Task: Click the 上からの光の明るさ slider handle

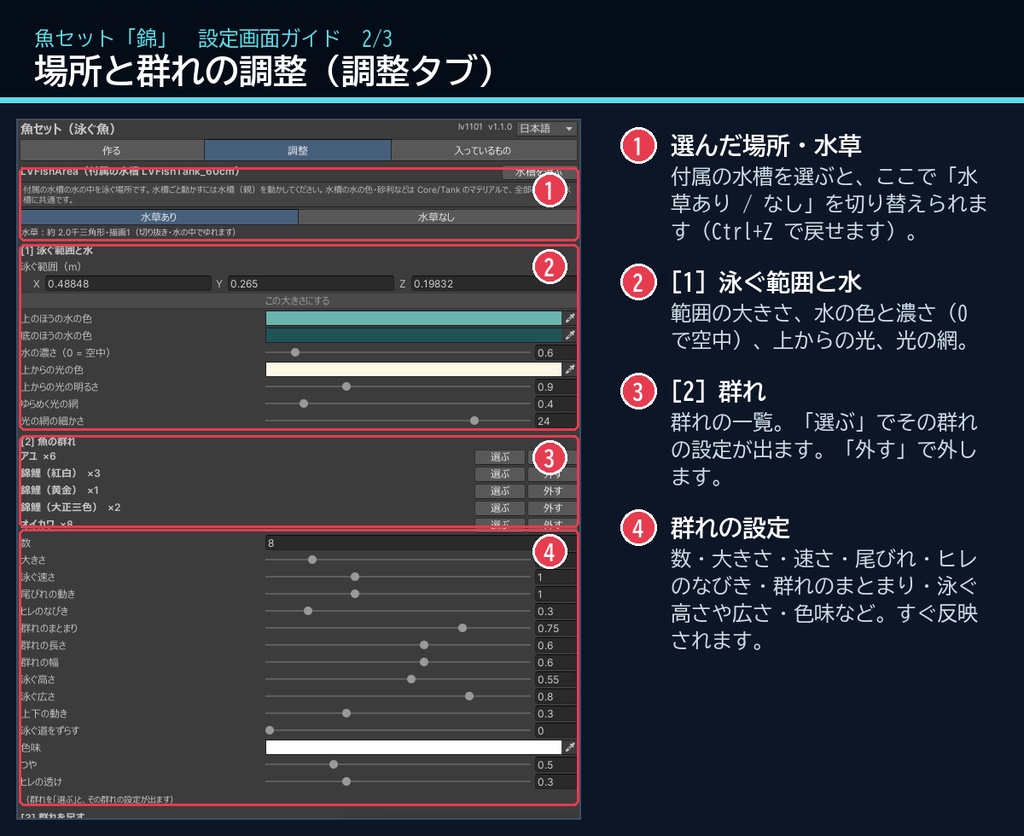Action: click(x=347, y=387)
